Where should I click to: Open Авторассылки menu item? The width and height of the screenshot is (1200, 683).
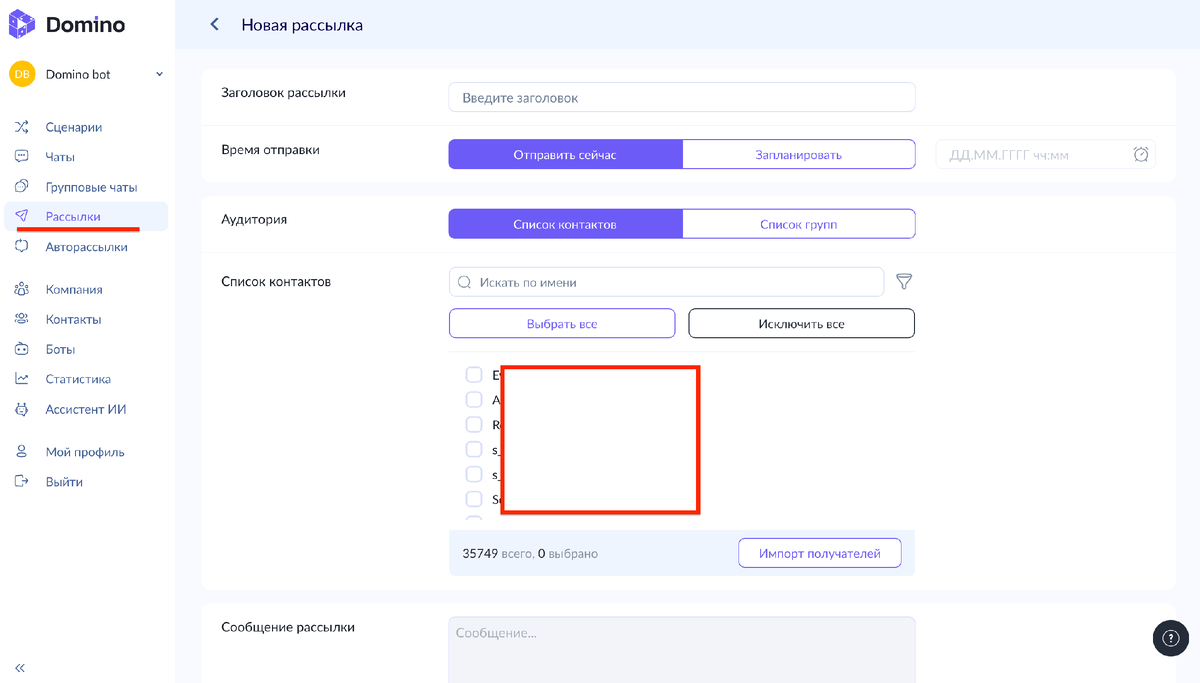pyautogui.click(x=86, y=247)
